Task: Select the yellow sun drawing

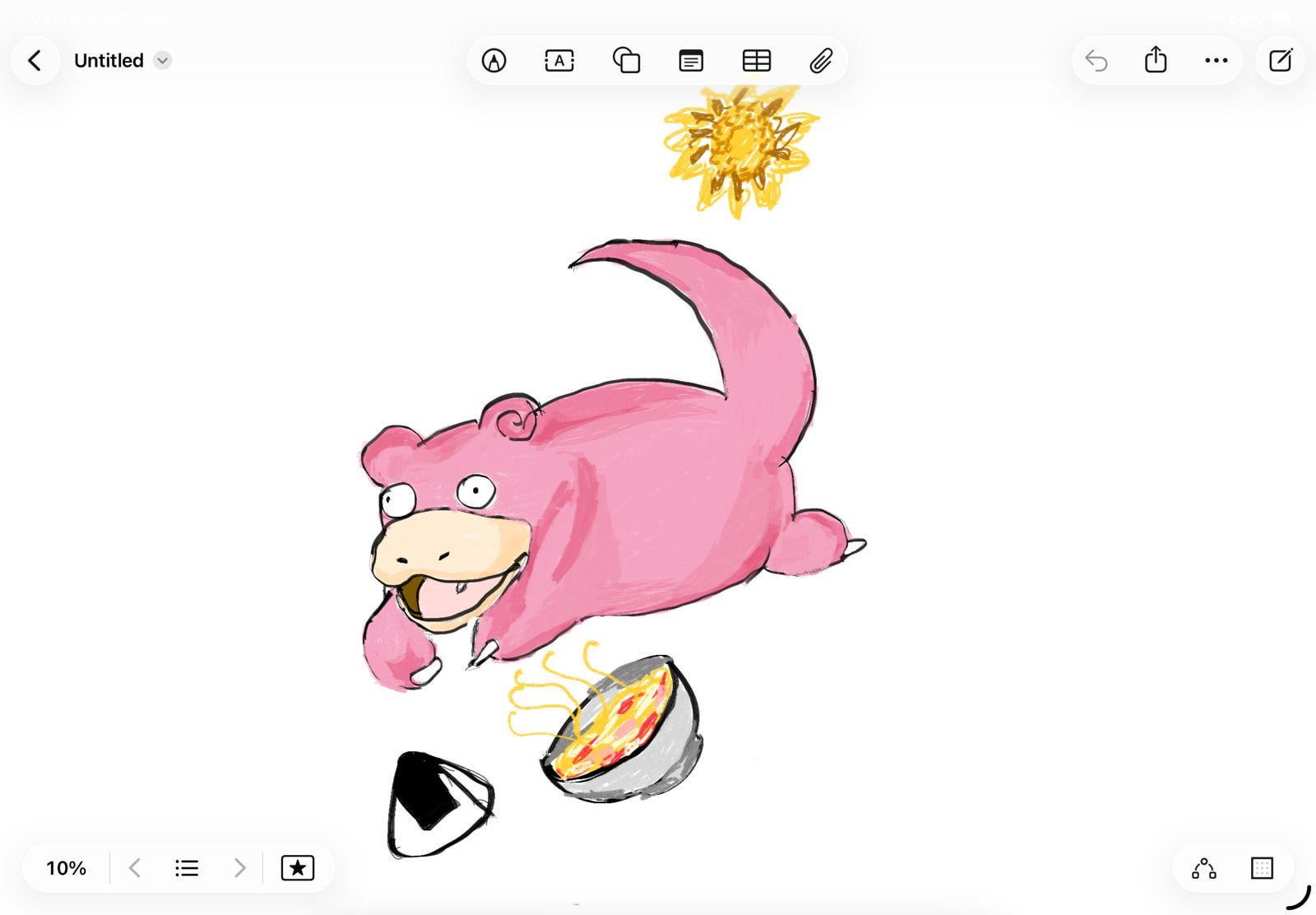Action: coord(740,146)
